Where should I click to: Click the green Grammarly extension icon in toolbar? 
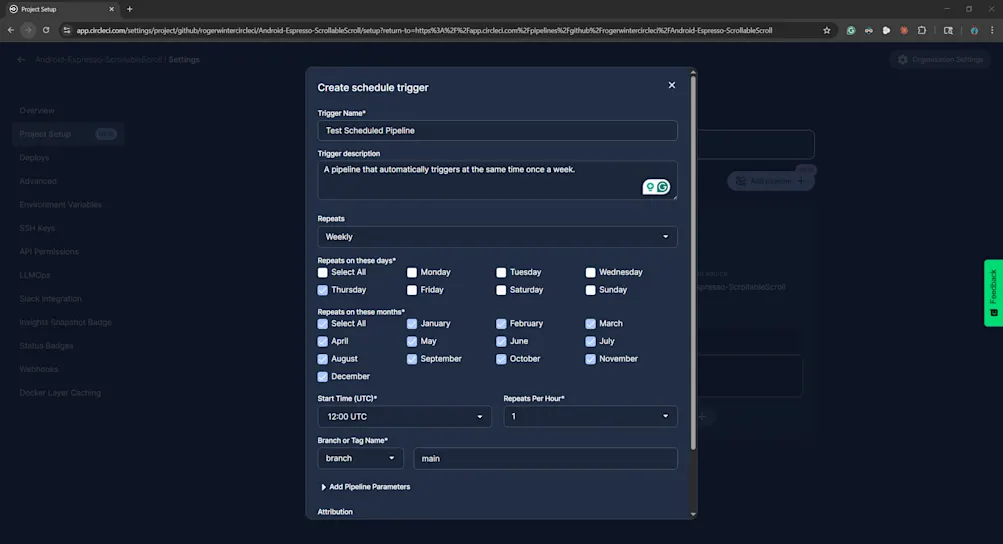click(x=851, y=30)
